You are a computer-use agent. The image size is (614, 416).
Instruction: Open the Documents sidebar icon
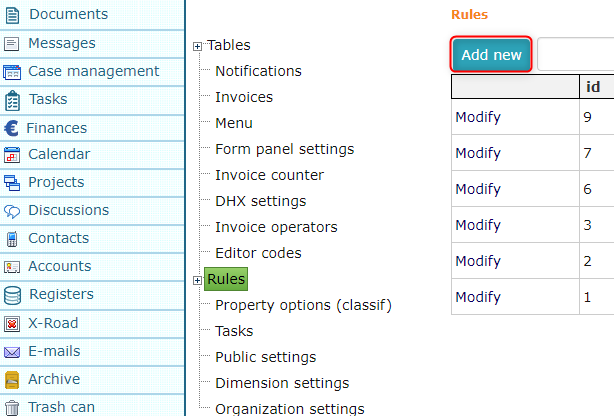click(x=12, y=15)
